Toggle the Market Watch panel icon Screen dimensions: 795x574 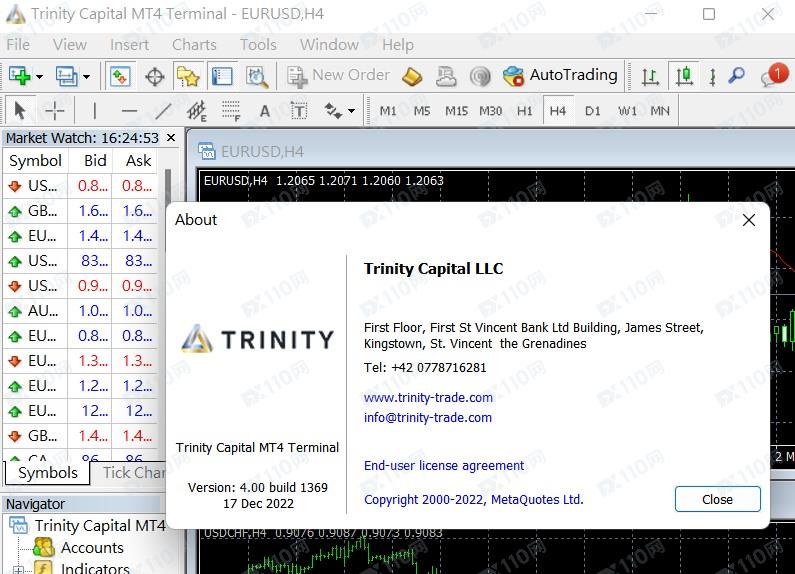120,76
